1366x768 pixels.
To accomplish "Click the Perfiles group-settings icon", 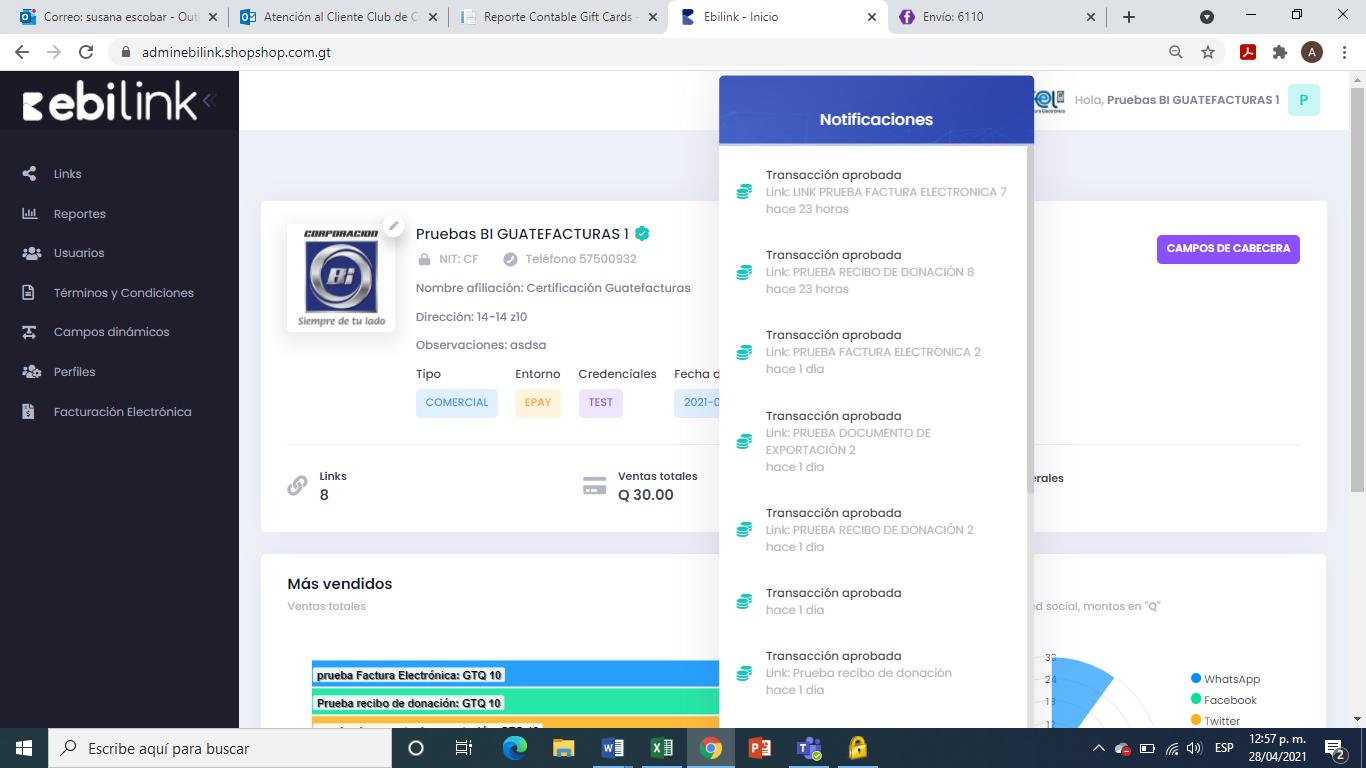I will click(x=30, y=372).
